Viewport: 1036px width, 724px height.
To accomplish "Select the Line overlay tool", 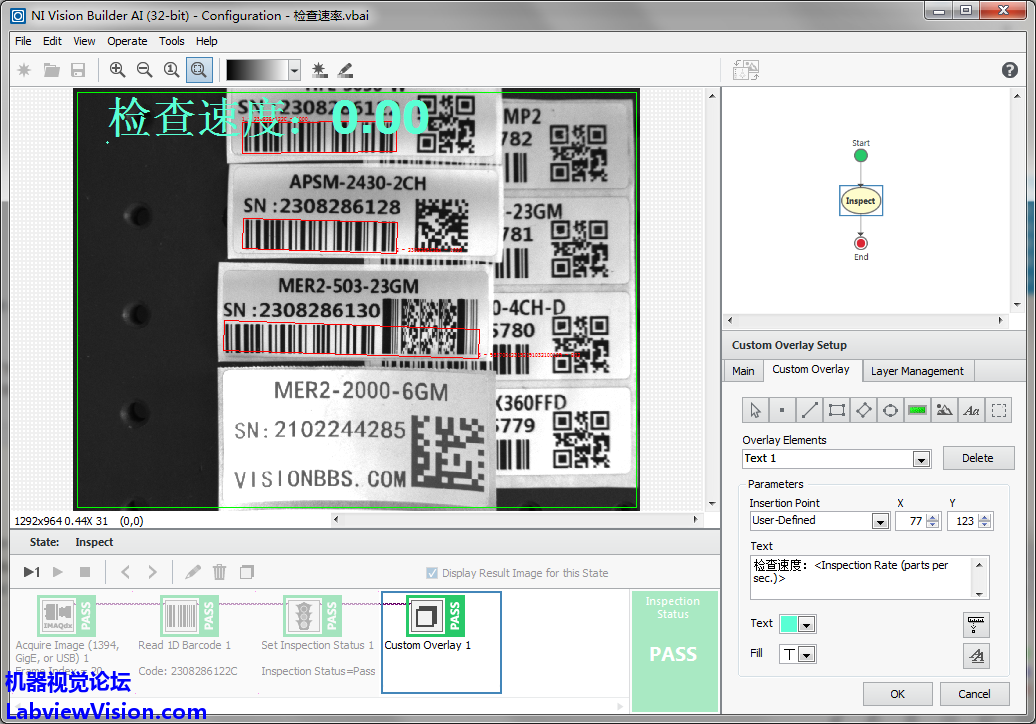I will pos(809,410).
